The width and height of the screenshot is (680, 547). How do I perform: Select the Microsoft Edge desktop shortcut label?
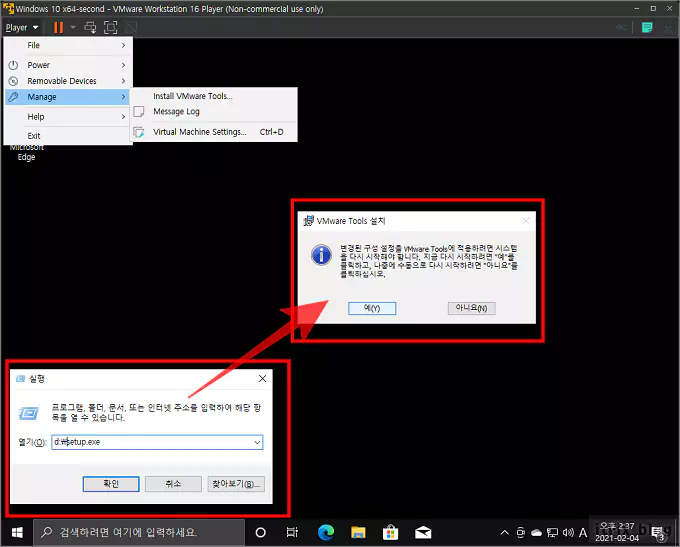(26, 152)
